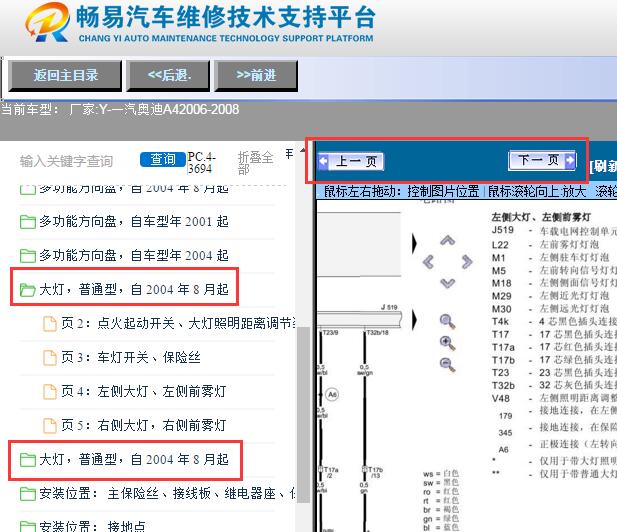Go forward with >>前进 button
Image resolution: width=617 pixels, height=532 pixels.
click(256, 76)
